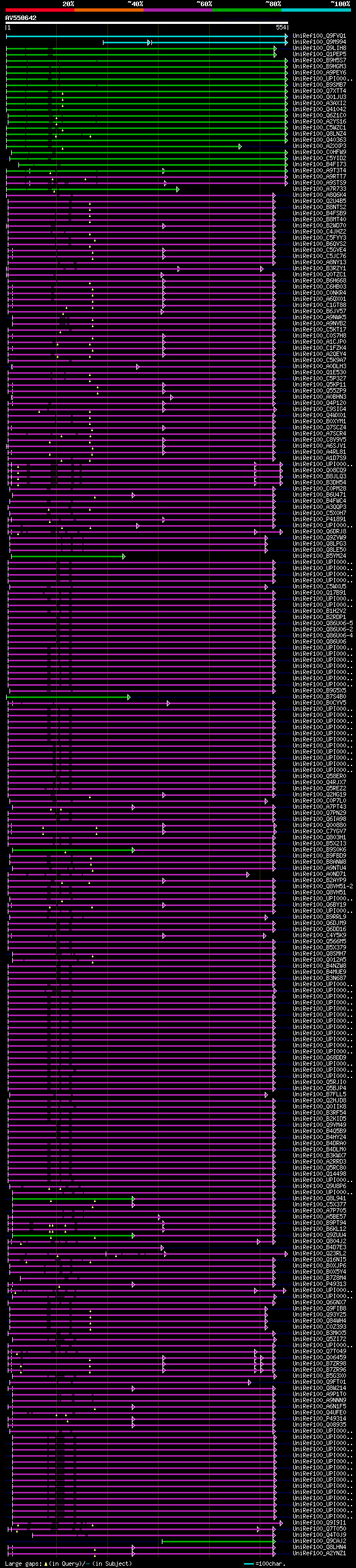The height and width of the screenshot is (1568, 356).
Task: Click hit UniRef100_C9SIG4
Action: pyautogui.click(x=319, y=409)
